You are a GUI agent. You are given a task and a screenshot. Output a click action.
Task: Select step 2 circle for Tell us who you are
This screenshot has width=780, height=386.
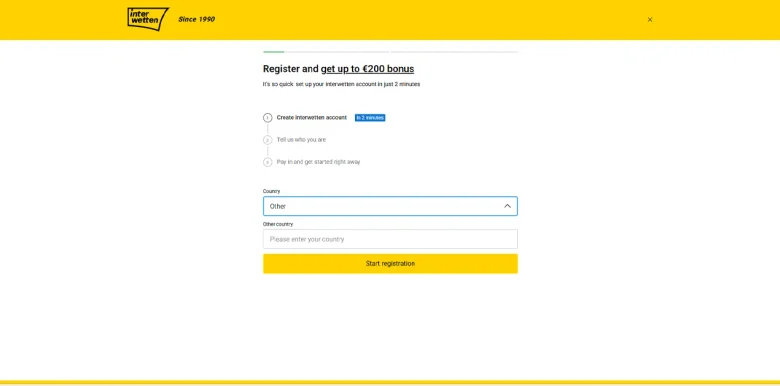[x=268, y=140]
